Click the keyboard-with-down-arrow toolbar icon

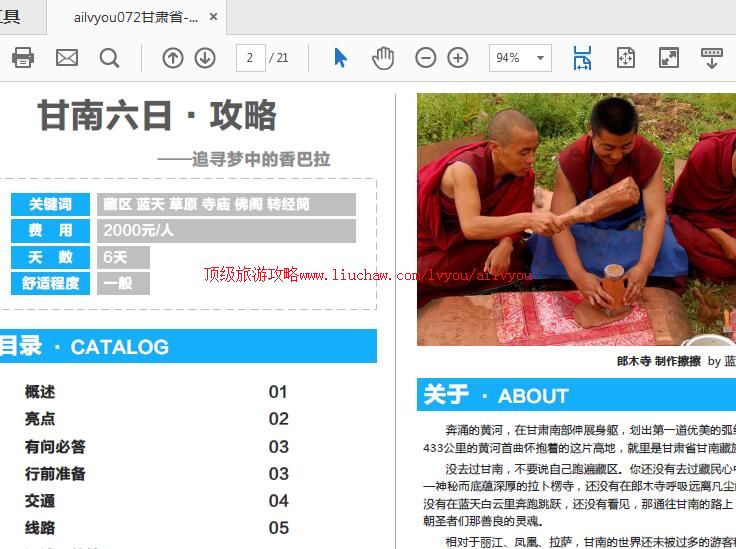(x=711, y=58)
